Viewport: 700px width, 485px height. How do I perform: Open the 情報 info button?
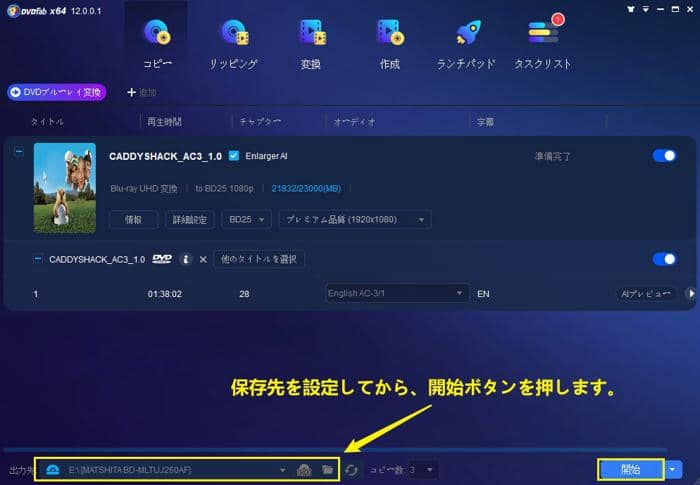coord(133,220)
